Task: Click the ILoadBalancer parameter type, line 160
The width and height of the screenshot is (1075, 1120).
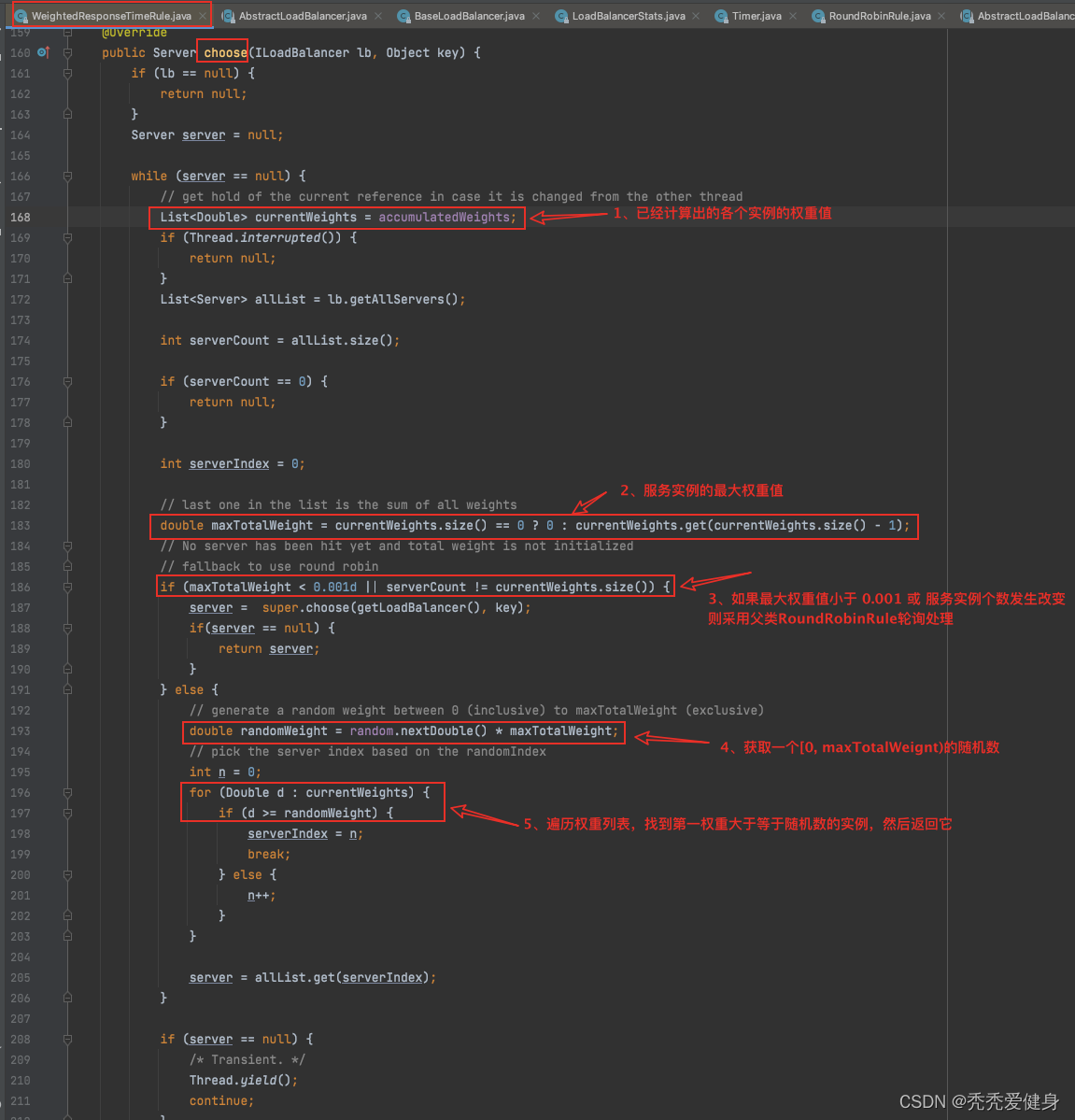Action: click(302, 53)
